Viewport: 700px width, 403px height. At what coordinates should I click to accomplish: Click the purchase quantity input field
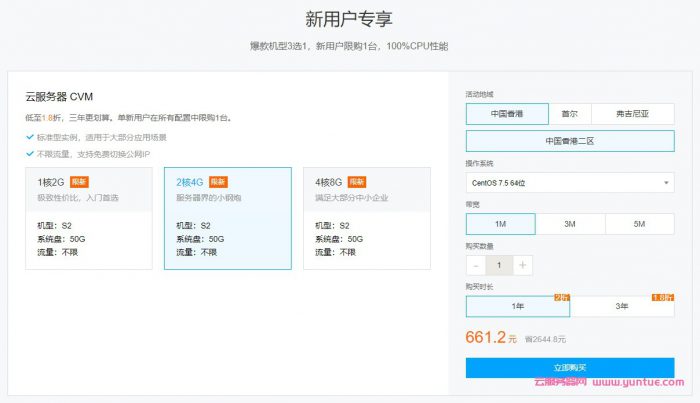(499, 265)
